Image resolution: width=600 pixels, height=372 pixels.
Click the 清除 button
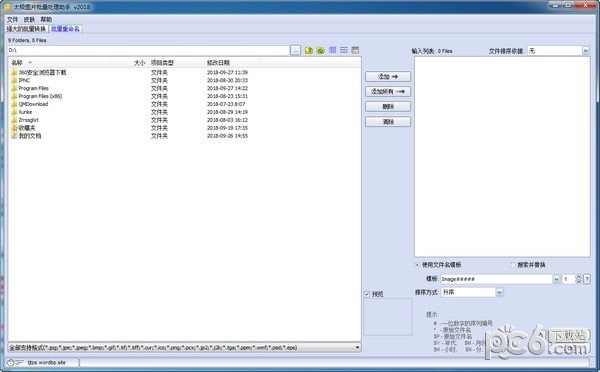tap(388, 122)
